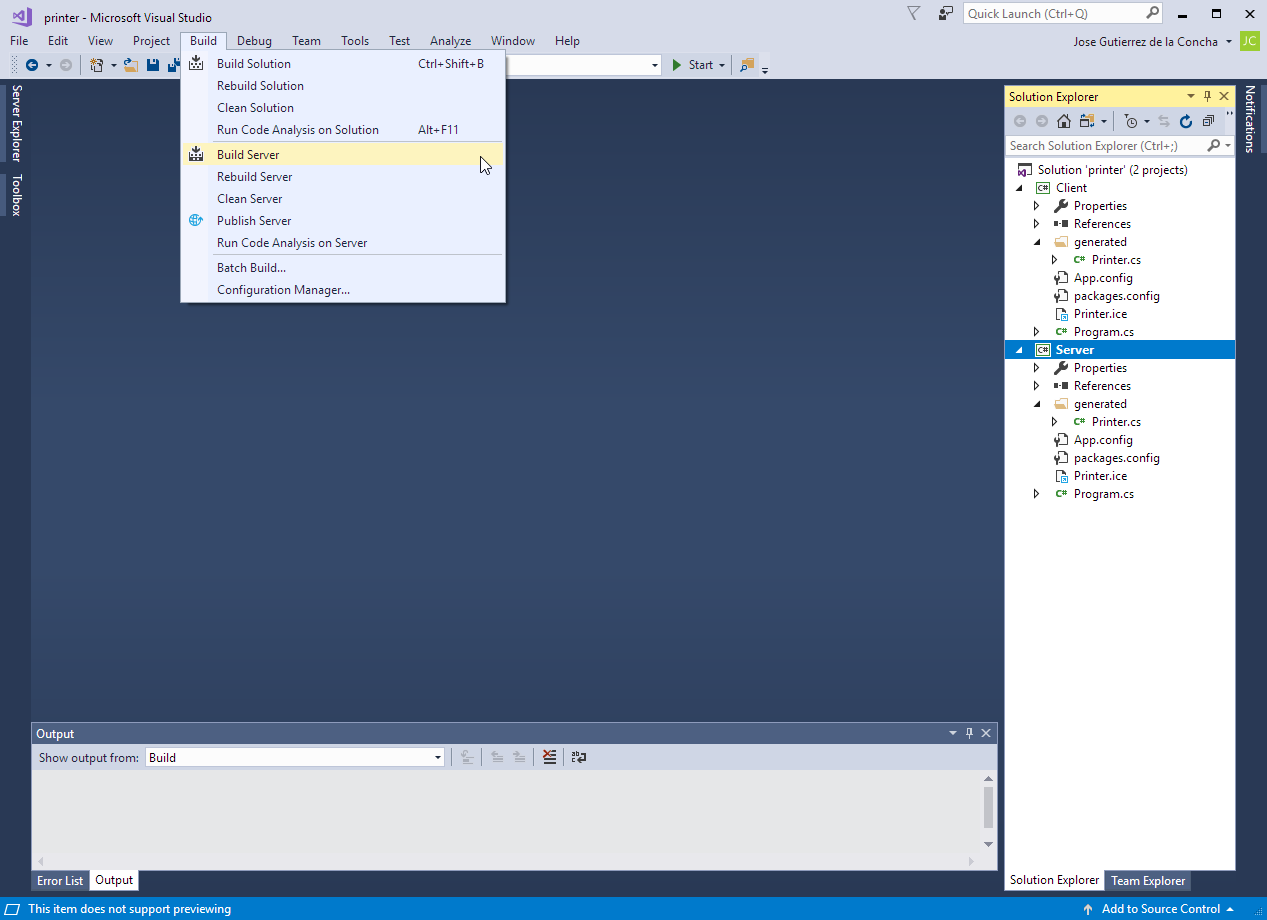Viewport: 1267px width, 920px height.
Task: Clear all text in Output window
Action: pos(549,758)
